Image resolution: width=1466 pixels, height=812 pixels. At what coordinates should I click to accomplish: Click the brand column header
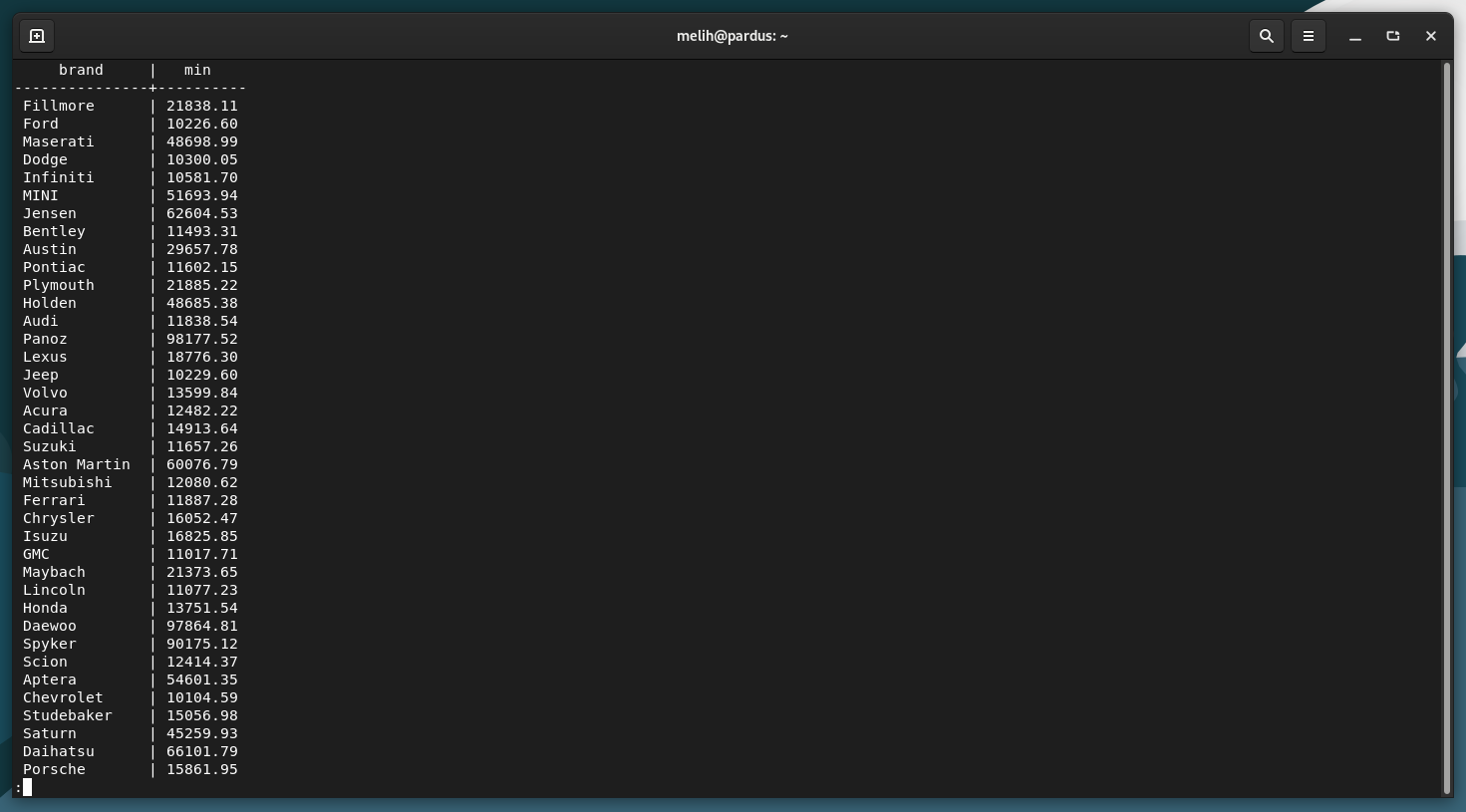(x=81, y=70)
